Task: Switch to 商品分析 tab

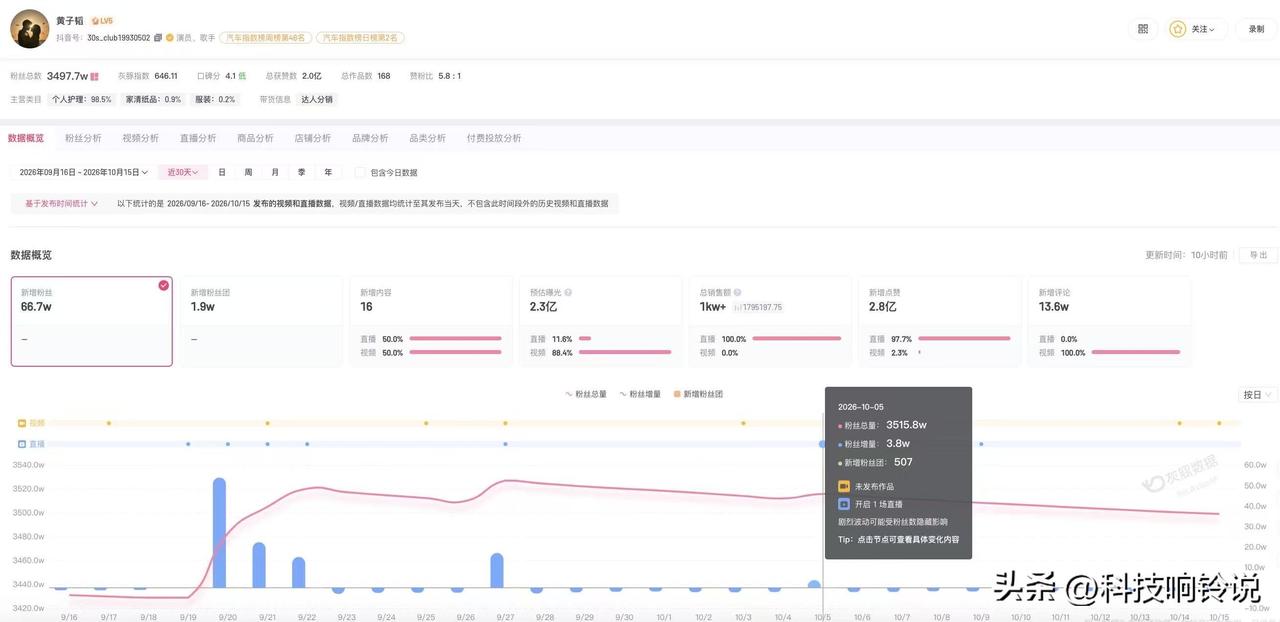Action: pyautogui.click(x=255, y=138)
